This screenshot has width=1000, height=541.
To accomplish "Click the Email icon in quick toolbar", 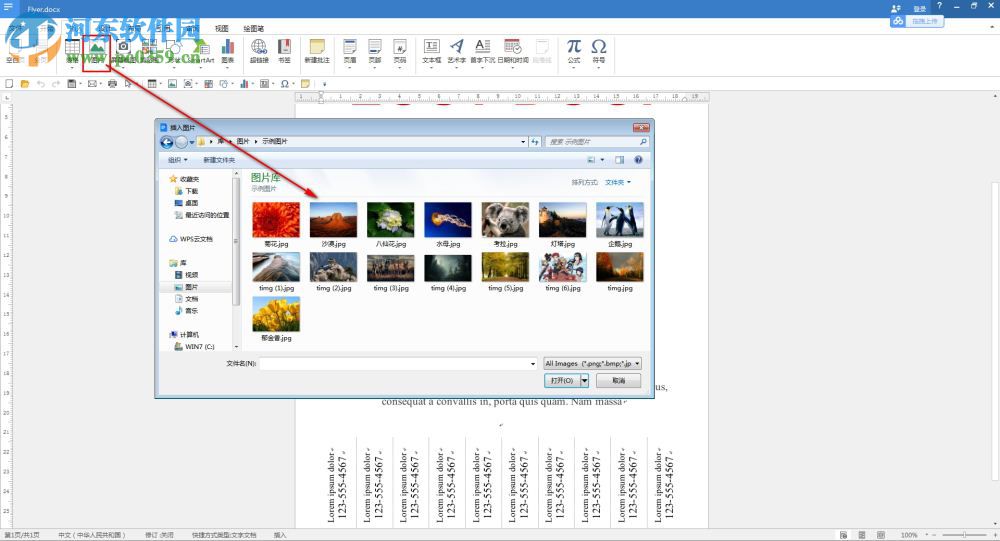I will [92, 84].
